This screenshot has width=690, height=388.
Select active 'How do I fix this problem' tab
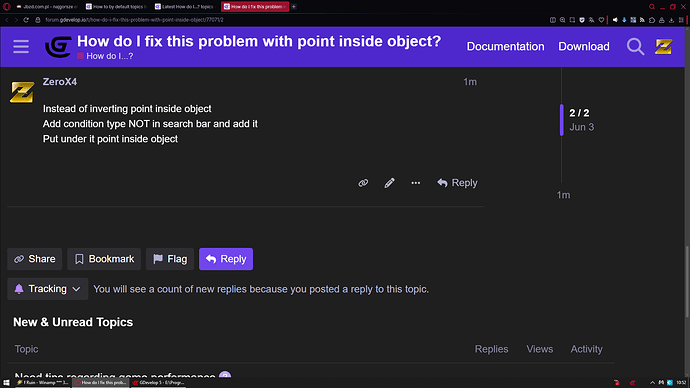(x=255, y=7)
